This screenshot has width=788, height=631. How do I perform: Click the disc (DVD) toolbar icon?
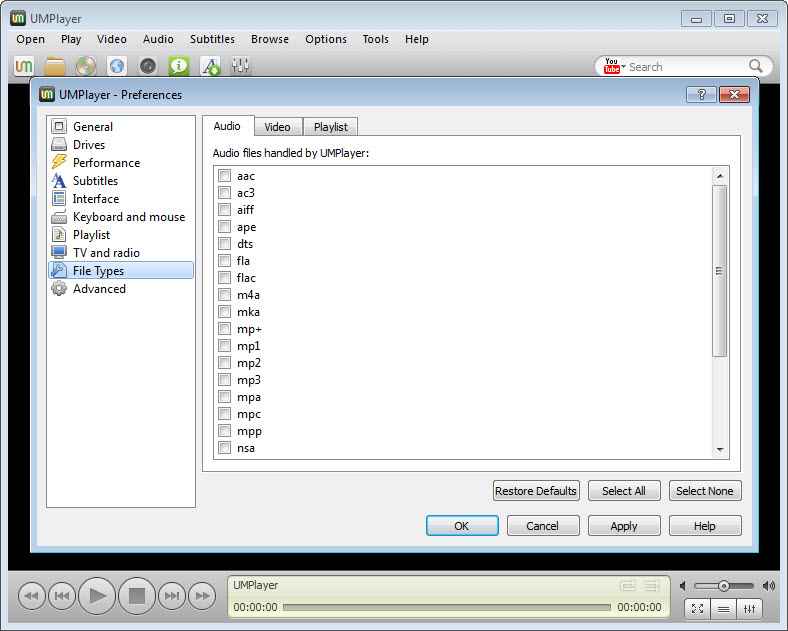pyautogui.click(x=86, y=66)
